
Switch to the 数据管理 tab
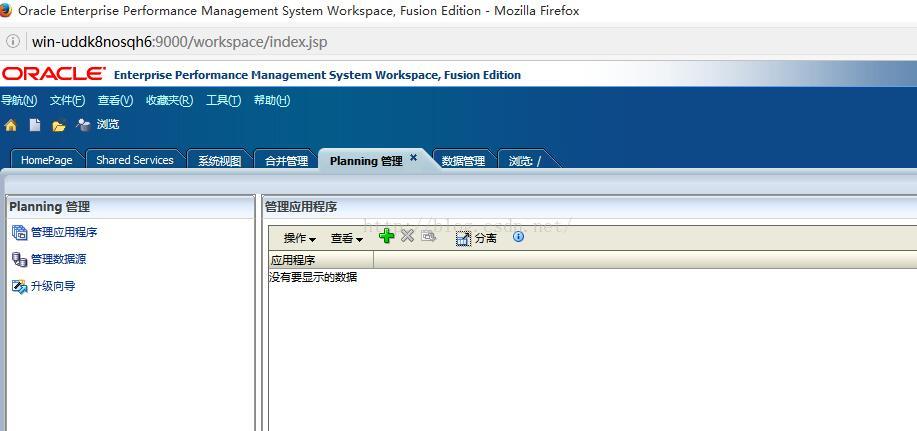pos(464,161)
